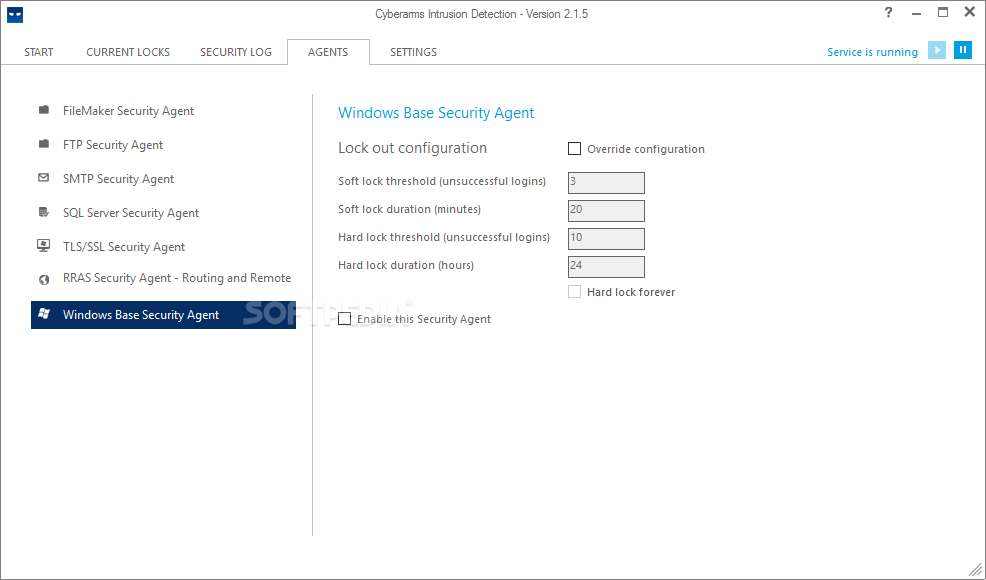986x580 pixels.
Task: Click the Hard lock duration hours field
Action: click(x=606, y=267)
